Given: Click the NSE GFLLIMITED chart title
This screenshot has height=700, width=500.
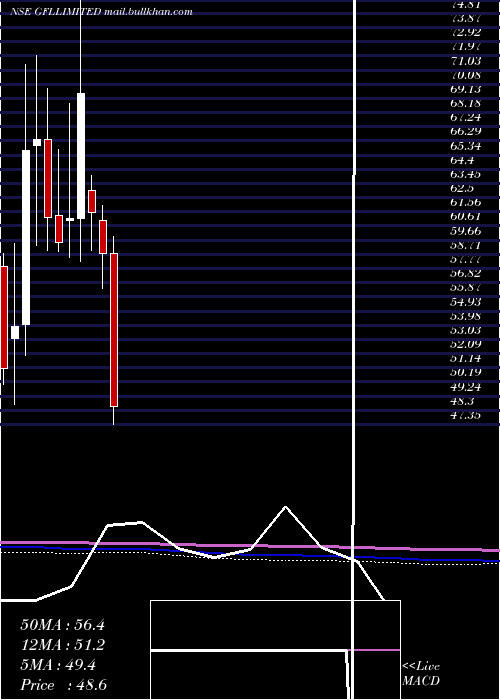Looking at the screenshot, I should point(102,12).
